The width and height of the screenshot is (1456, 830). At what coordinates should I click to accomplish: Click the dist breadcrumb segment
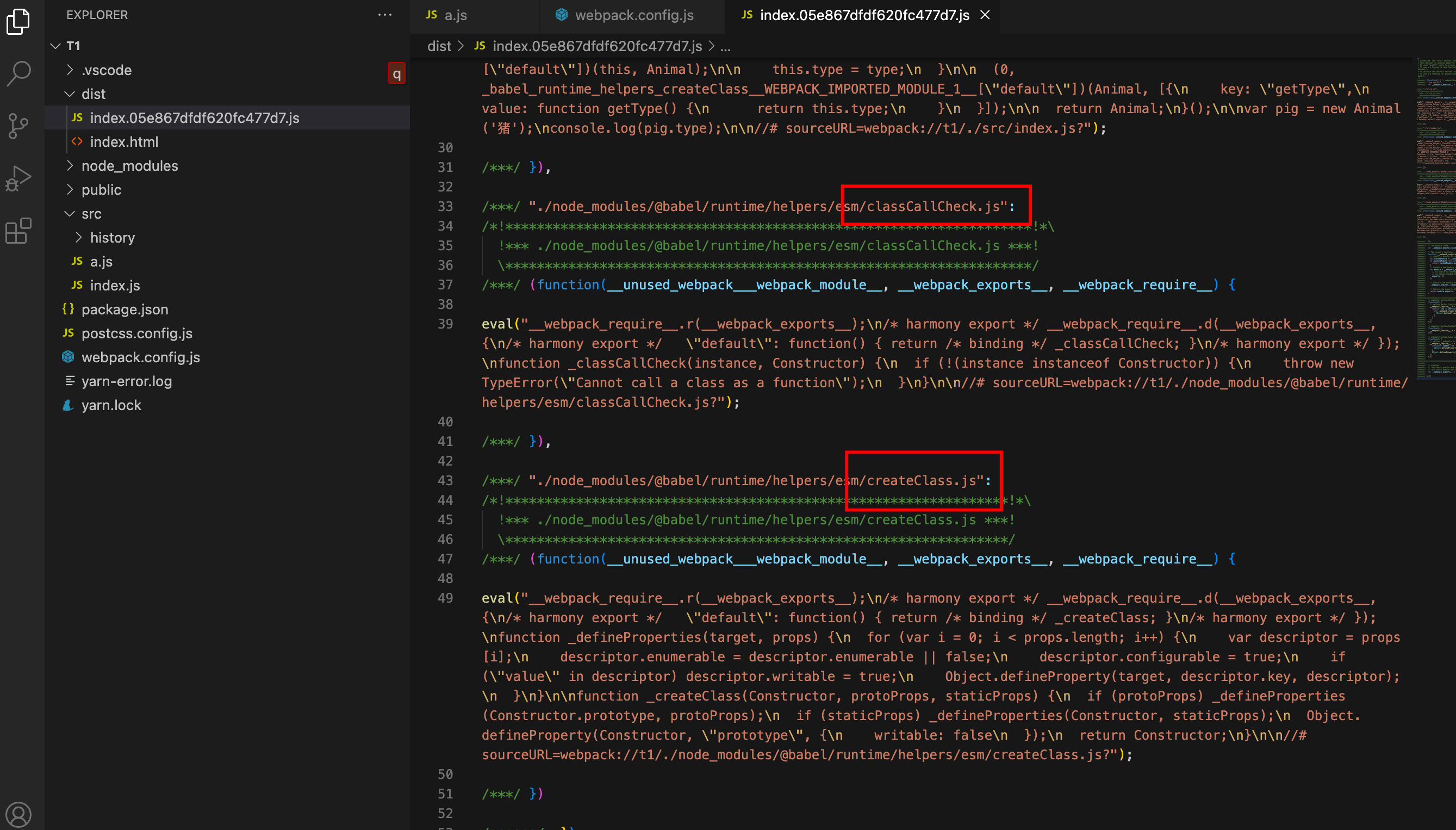tap(439, 46)
